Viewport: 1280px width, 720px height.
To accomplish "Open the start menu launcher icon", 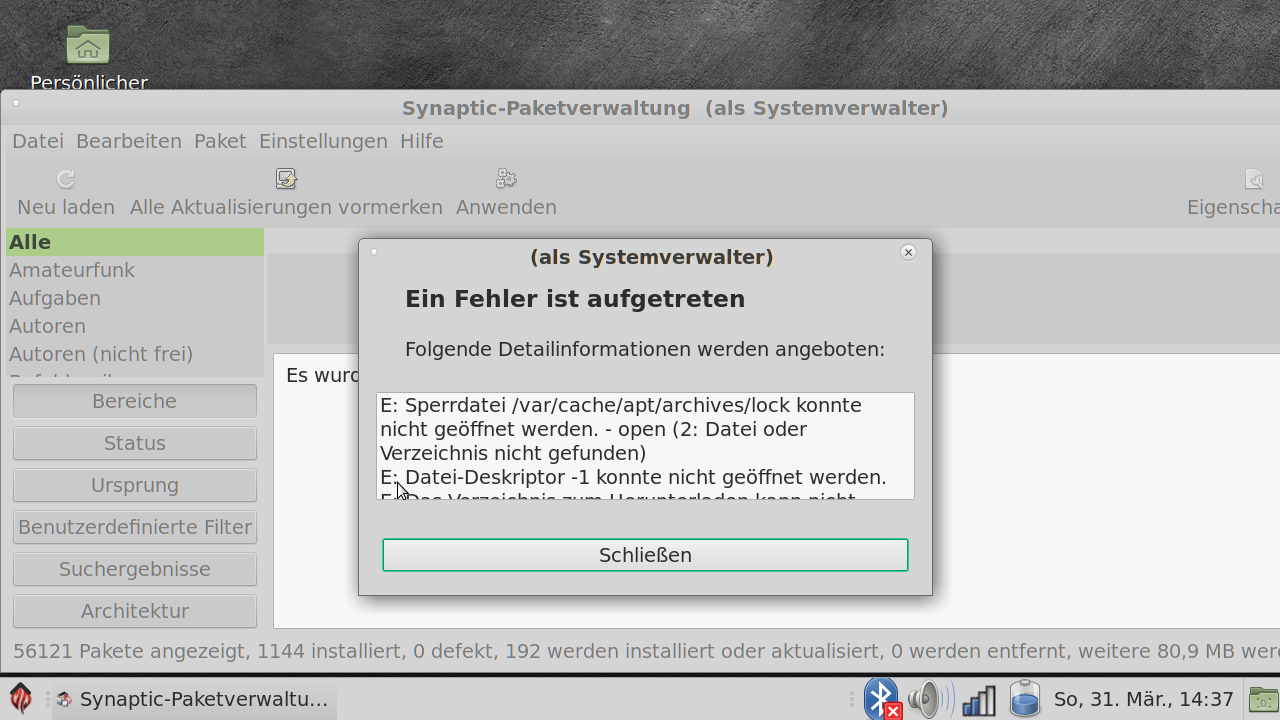I will pos(21,699).
